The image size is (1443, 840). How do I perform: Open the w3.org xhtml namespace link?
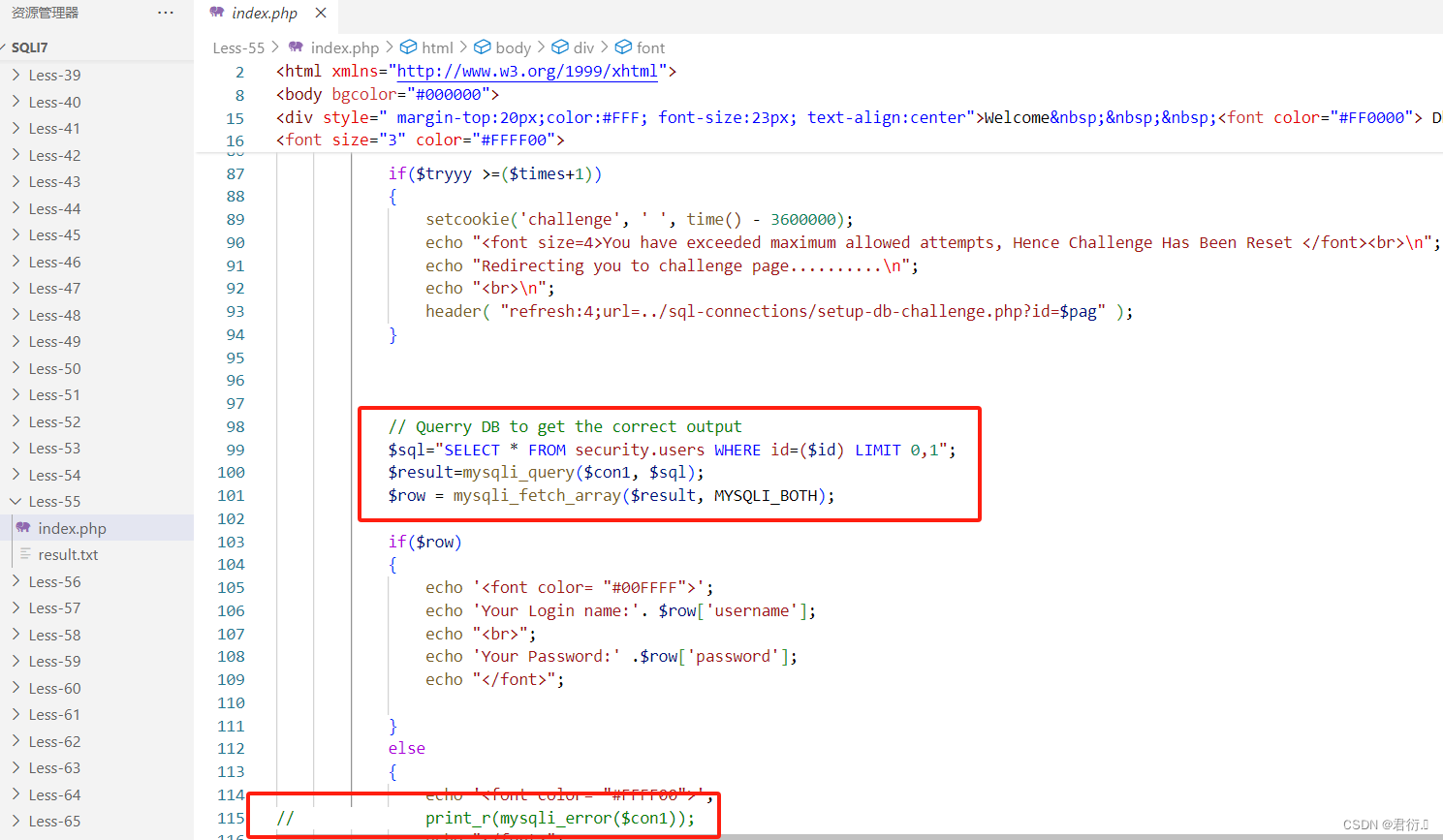pos(527,71)
